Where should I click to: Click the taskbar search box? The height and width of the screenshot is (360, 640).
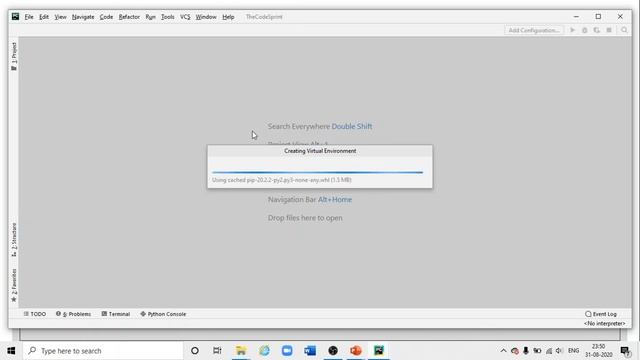click(103, 351)
